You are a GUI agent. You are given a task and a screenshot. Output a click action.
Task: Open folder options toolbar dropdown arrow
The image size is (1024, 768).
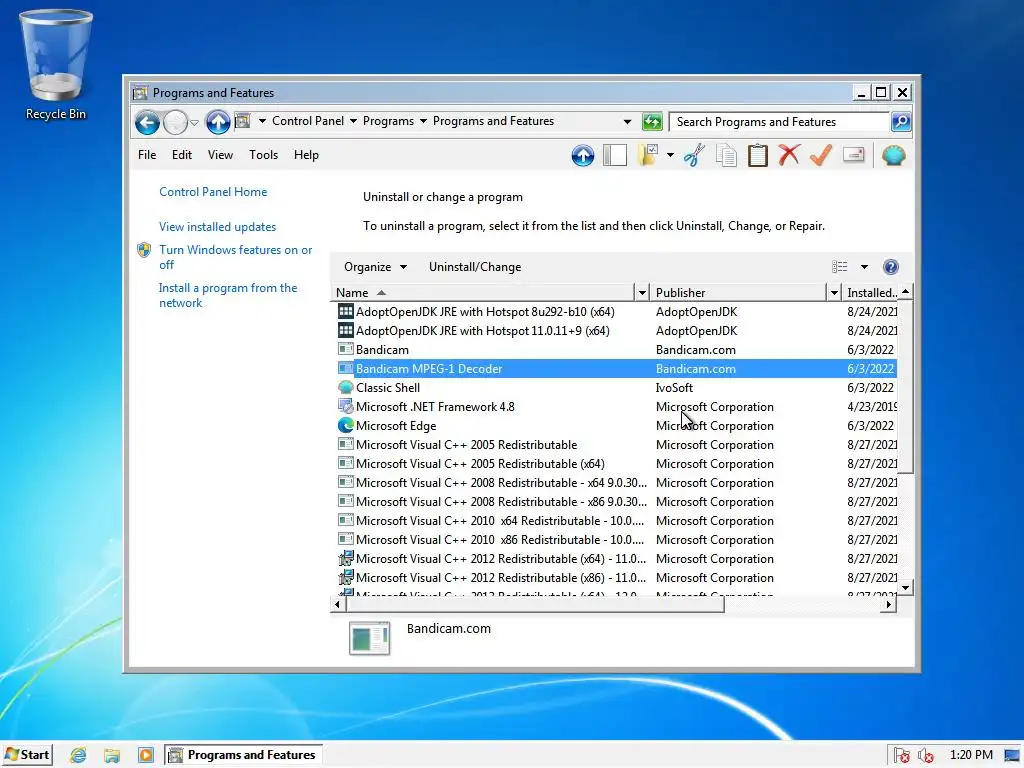tap(670, 155)
